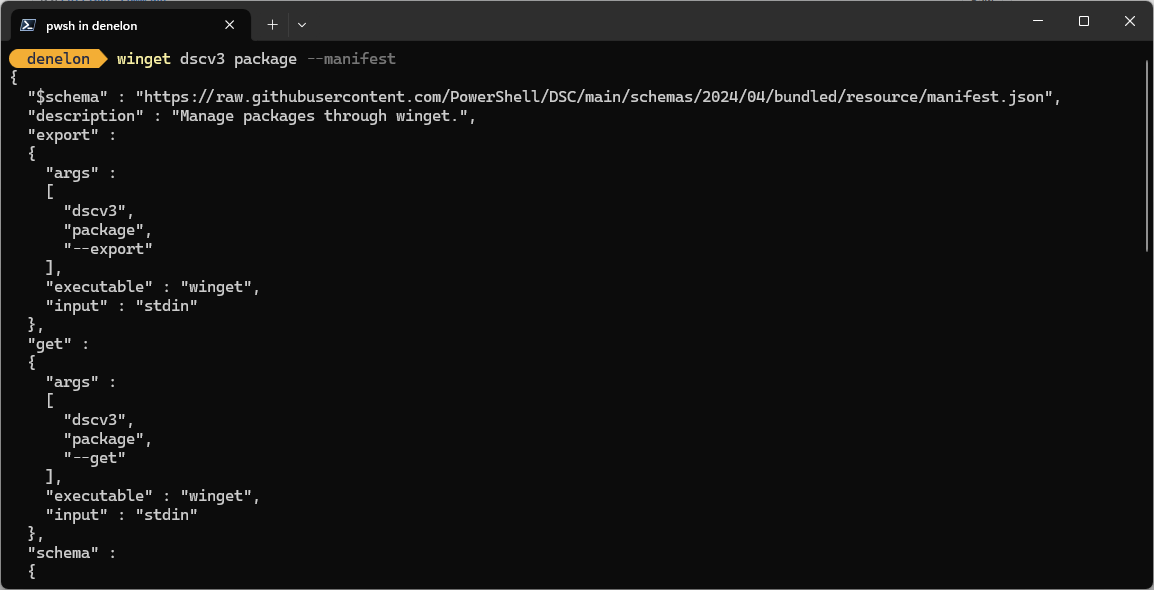This screenshot has height=590, width=1154.
Task: Click the vertical scrollbar thumb
Action: (x=1148, y=154)
